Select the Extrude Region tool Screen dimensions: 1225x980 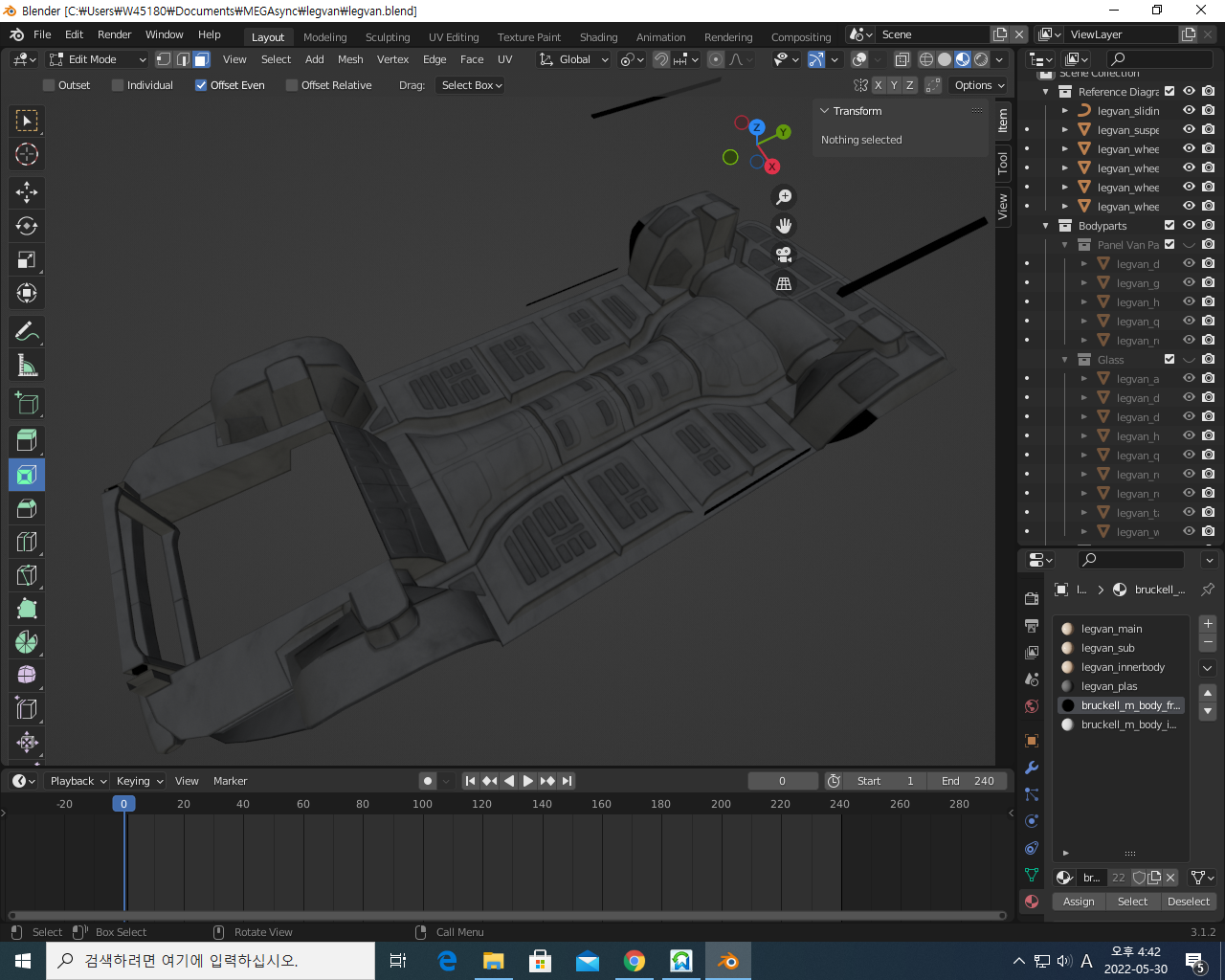click(x=27, y=441)
